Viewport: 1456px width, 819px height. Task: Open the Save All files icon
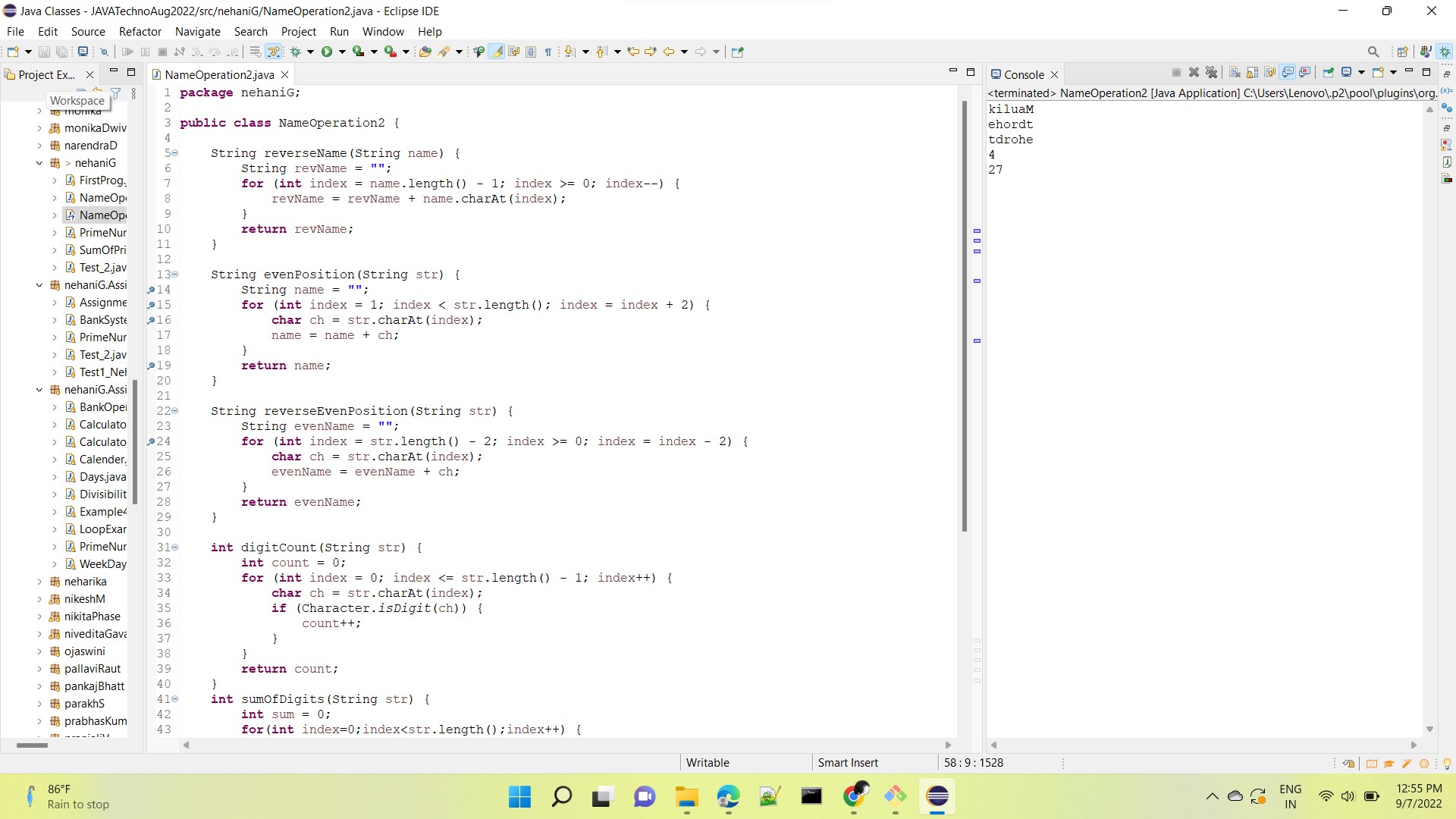click(62, 52)
